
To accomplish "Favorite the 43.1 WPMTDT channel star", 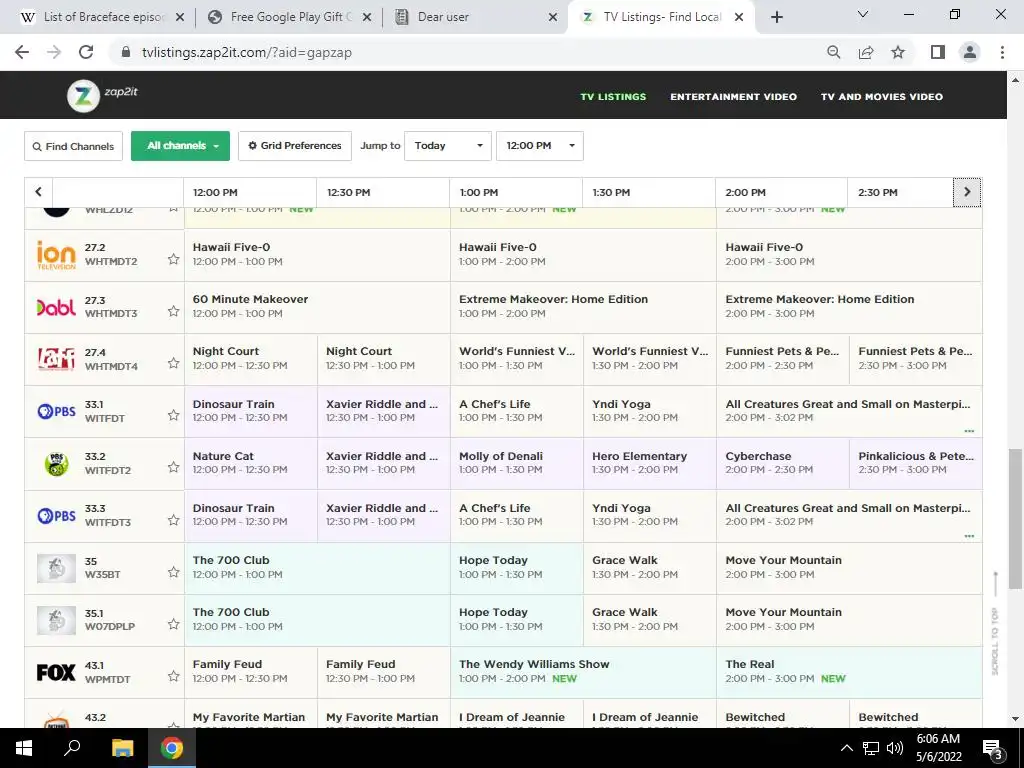I will pyautogui.click(x=173, y=676).
